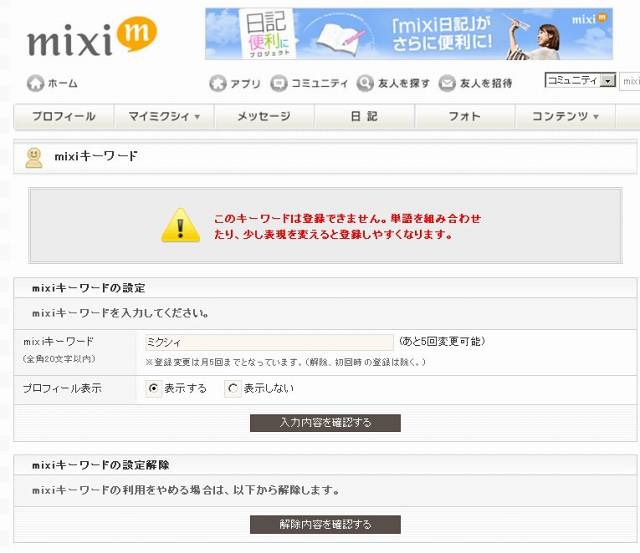Click the avatar icon beside mixiキーワード heading
Screen dimensions: 640x553
34,158
